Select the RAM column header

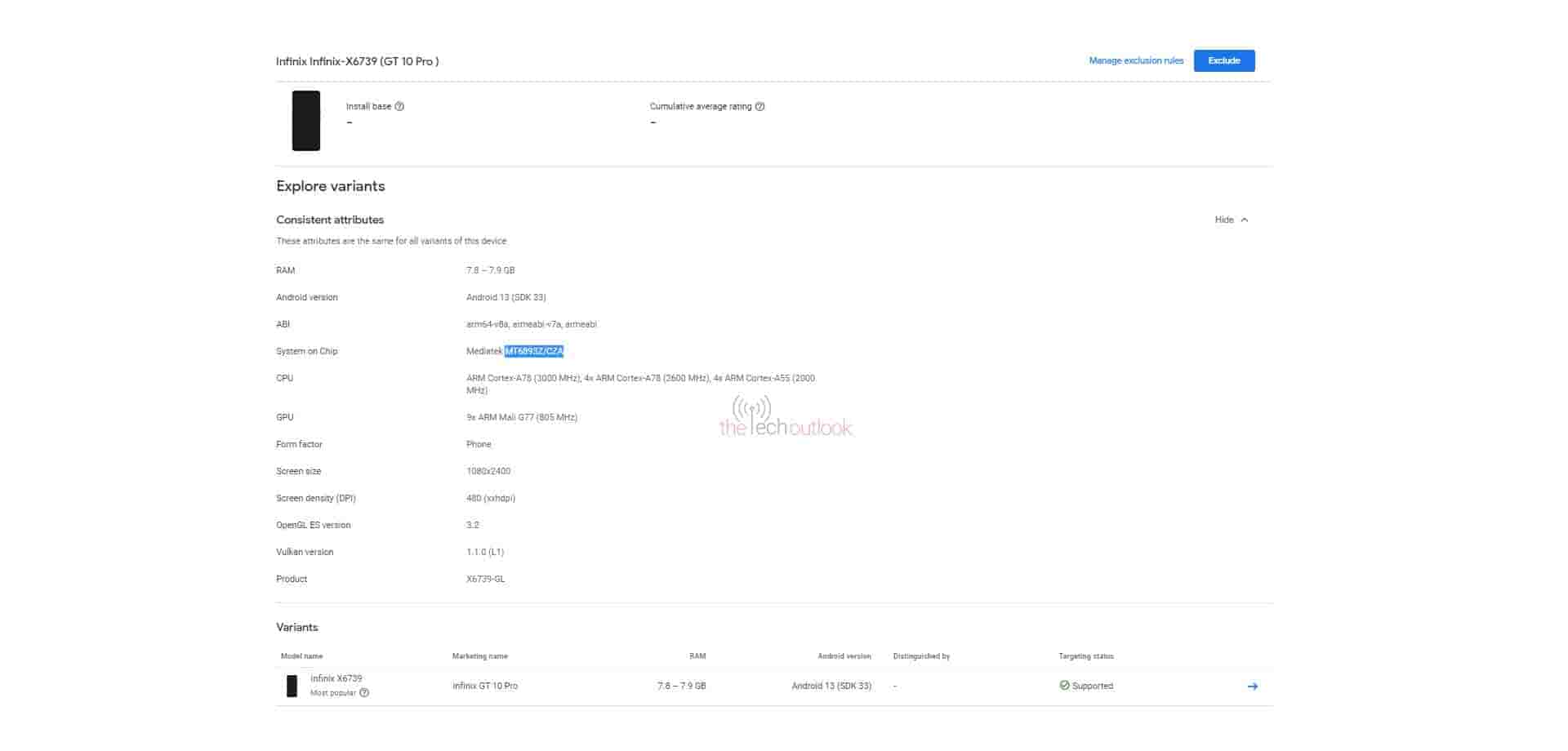(697, 655)
